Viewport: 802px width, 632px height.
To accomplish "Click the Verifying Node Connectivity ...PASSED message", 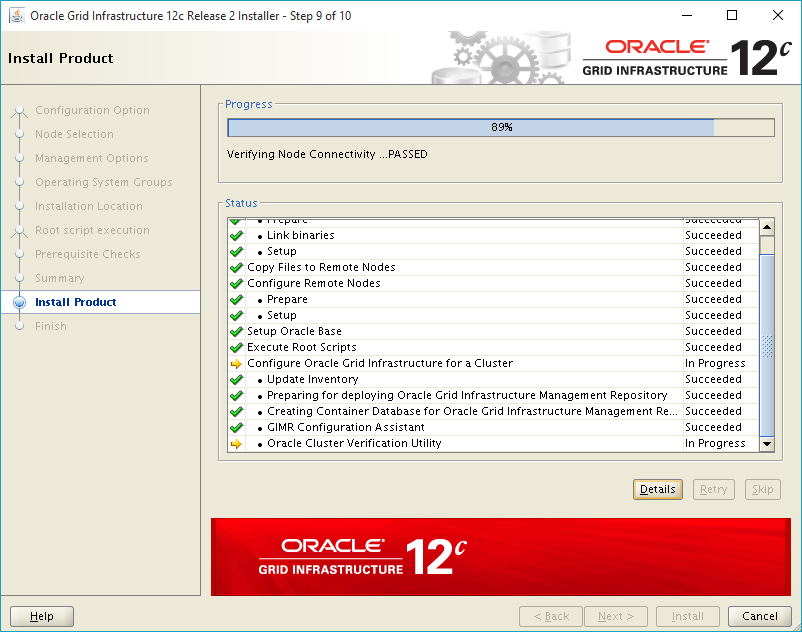I will 327,154.
